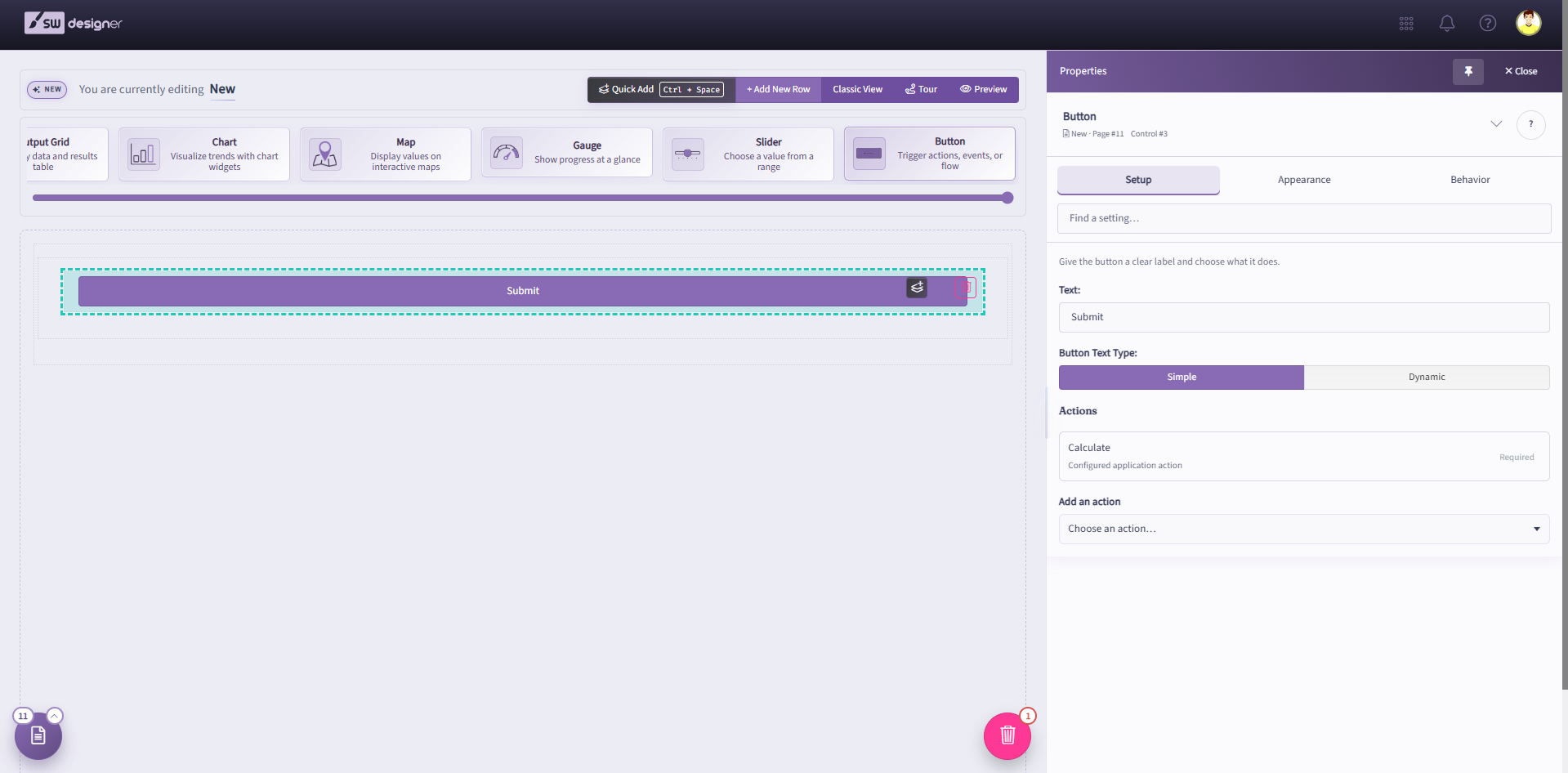1568x773 pixels.
Task: Click Quick Add in the toolbar
Action: (661, 90)
